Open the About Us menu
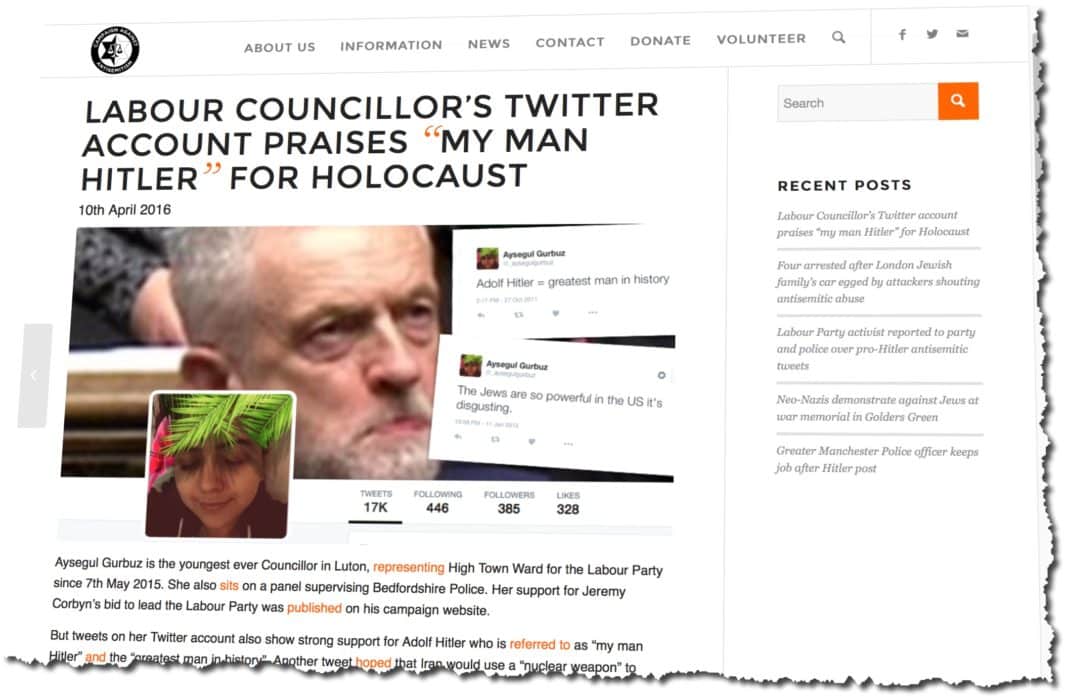 point(280,48)
